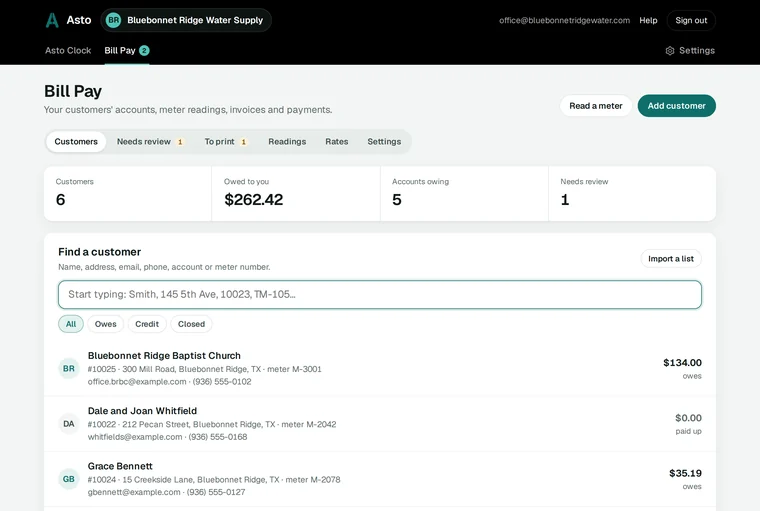Click the $134.00 owes amount
The height and width of the screenshot is (511, 760).
(x=682, y=363)
